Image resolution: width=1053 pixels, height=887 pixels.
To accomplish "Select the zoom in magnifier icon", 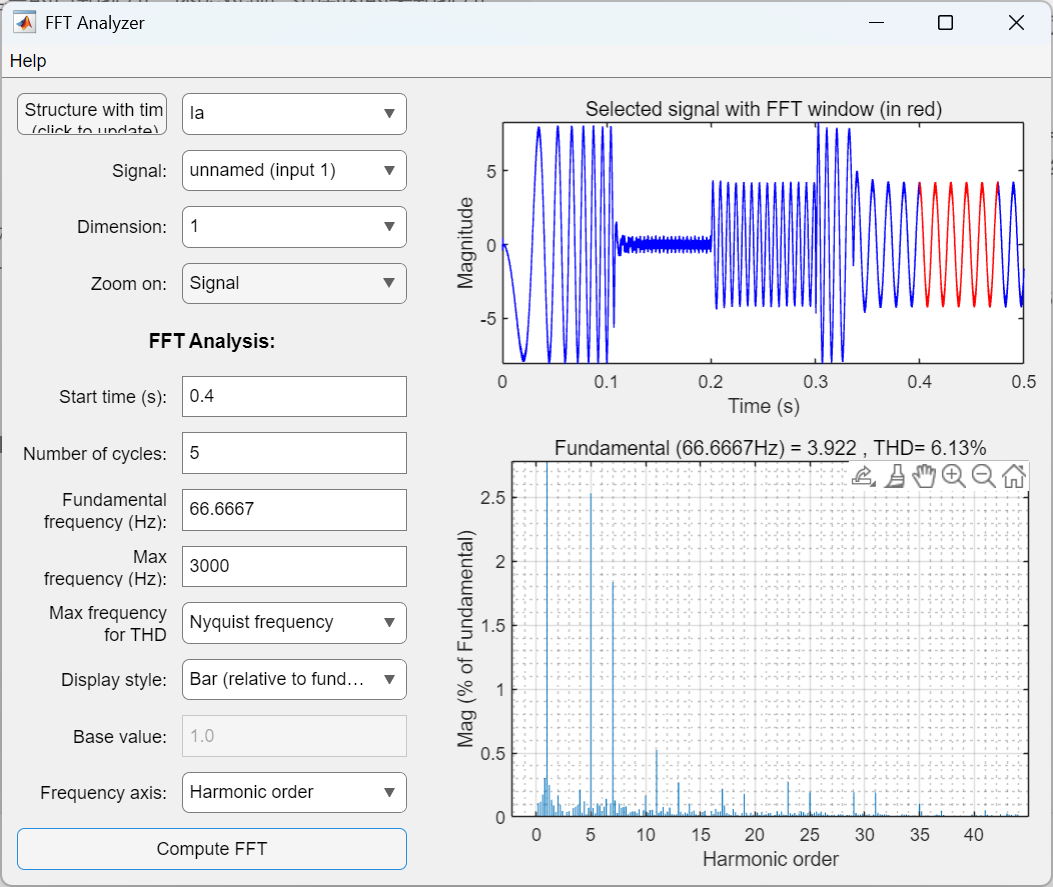I will 954,475.
